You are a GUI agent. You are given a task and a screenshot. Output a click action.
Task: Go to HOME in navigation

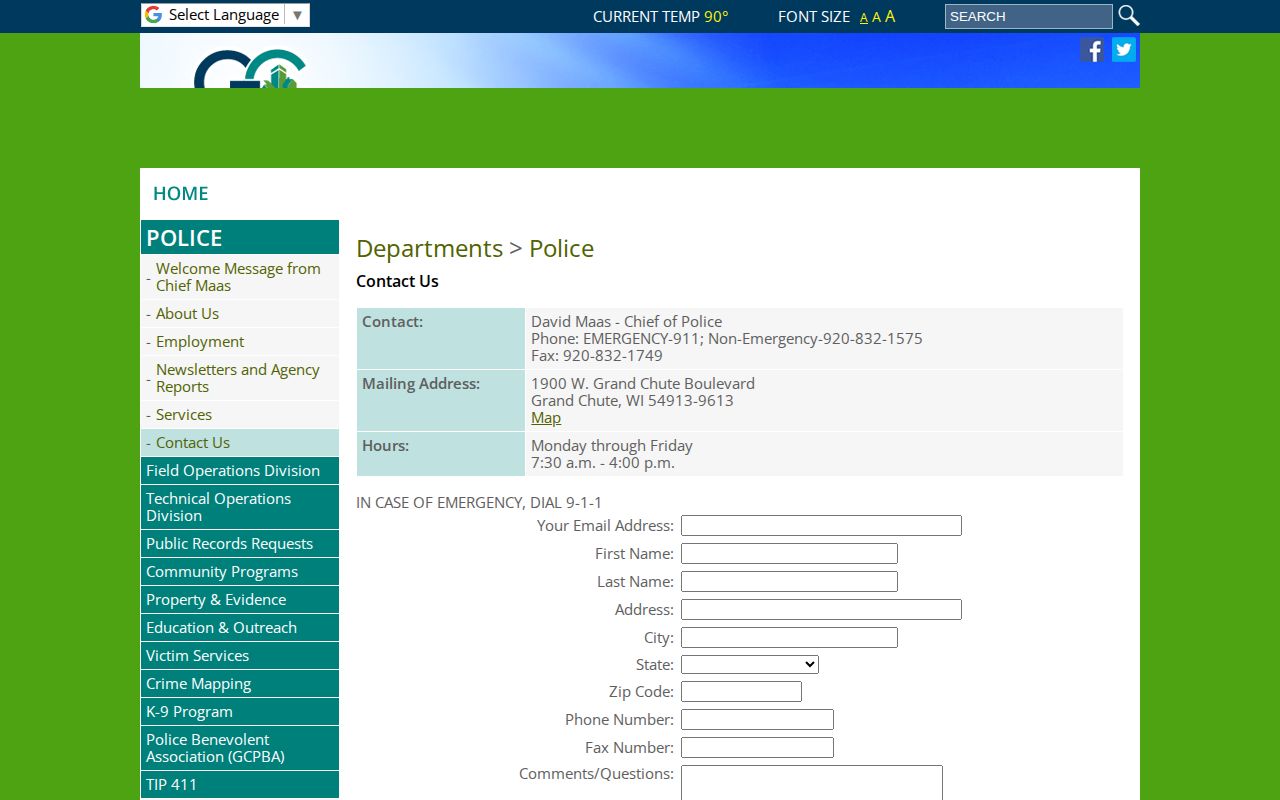click(181, 194)
